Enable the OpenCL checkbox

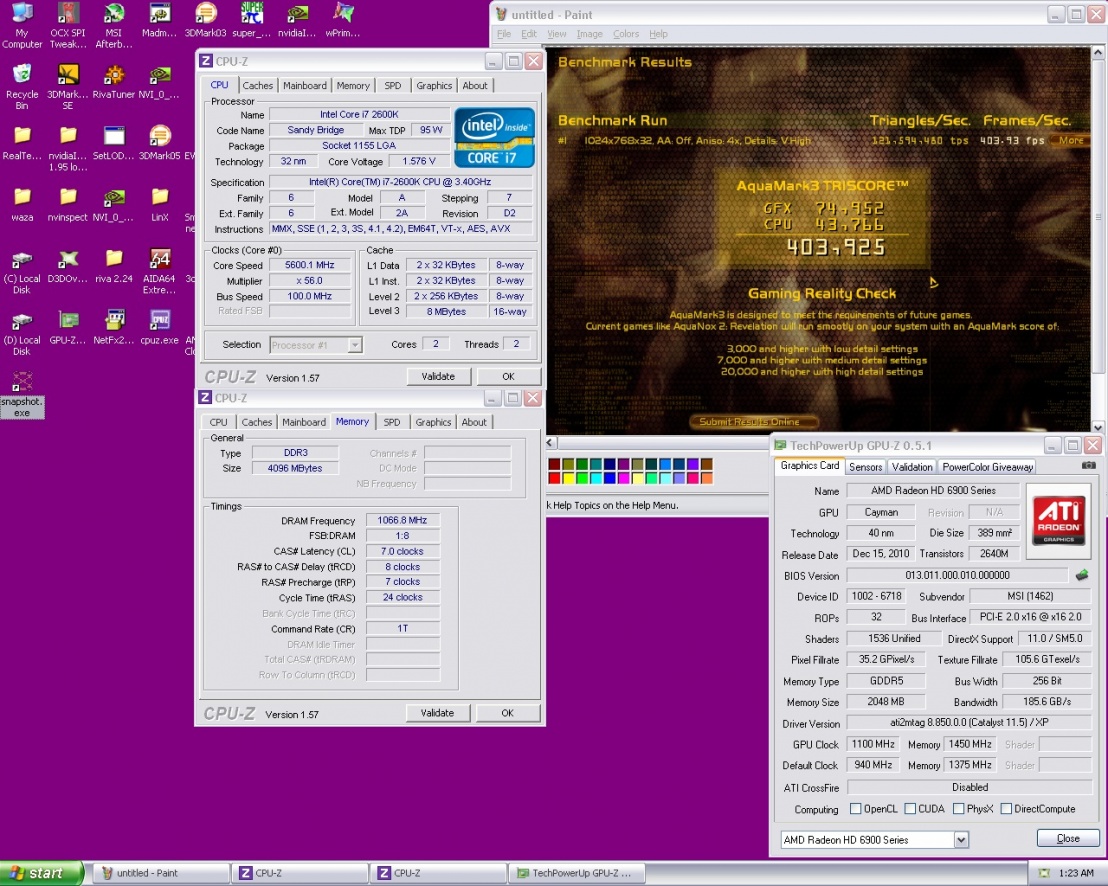(x=855, y=809)
